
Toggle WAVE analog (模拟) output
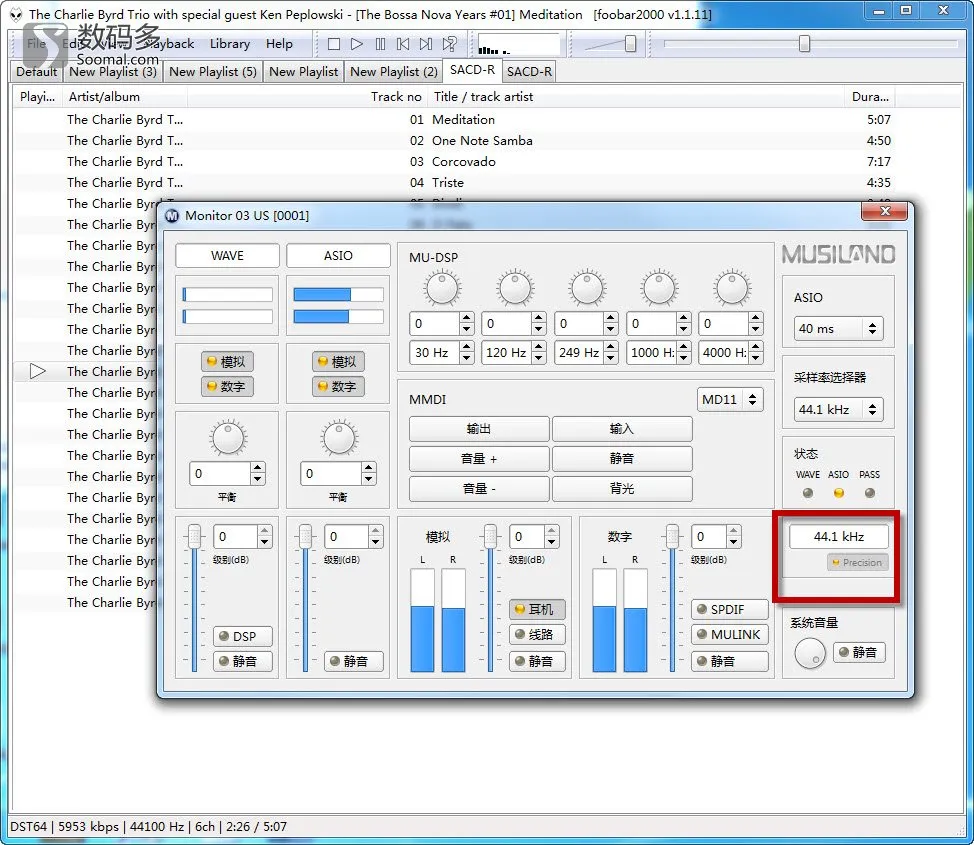coord(227,362)
